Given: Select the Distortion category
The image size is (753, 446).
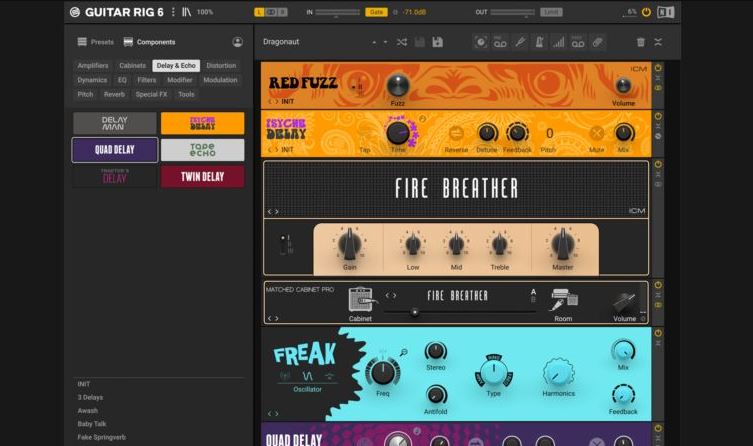Looking at the screenshot, I should click(221, 65).
